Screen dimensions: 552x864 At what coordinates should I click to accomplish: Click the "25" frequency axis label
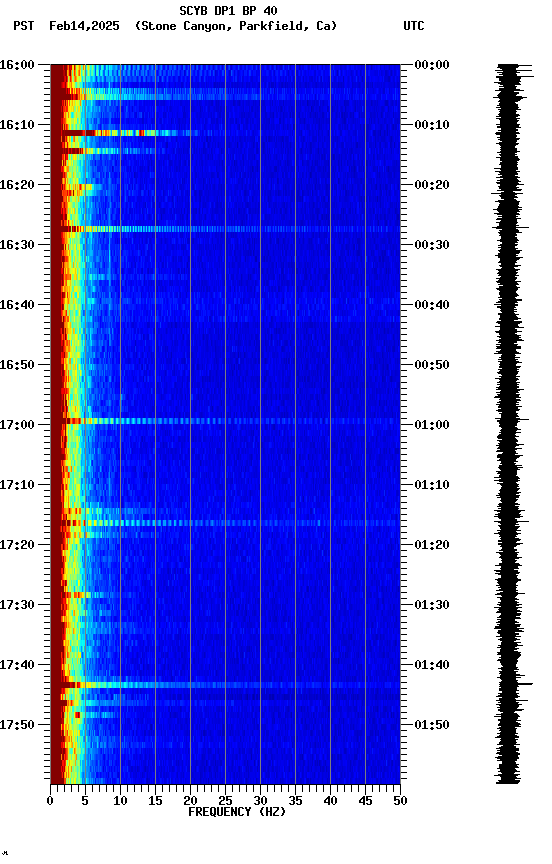coord(225,801)
